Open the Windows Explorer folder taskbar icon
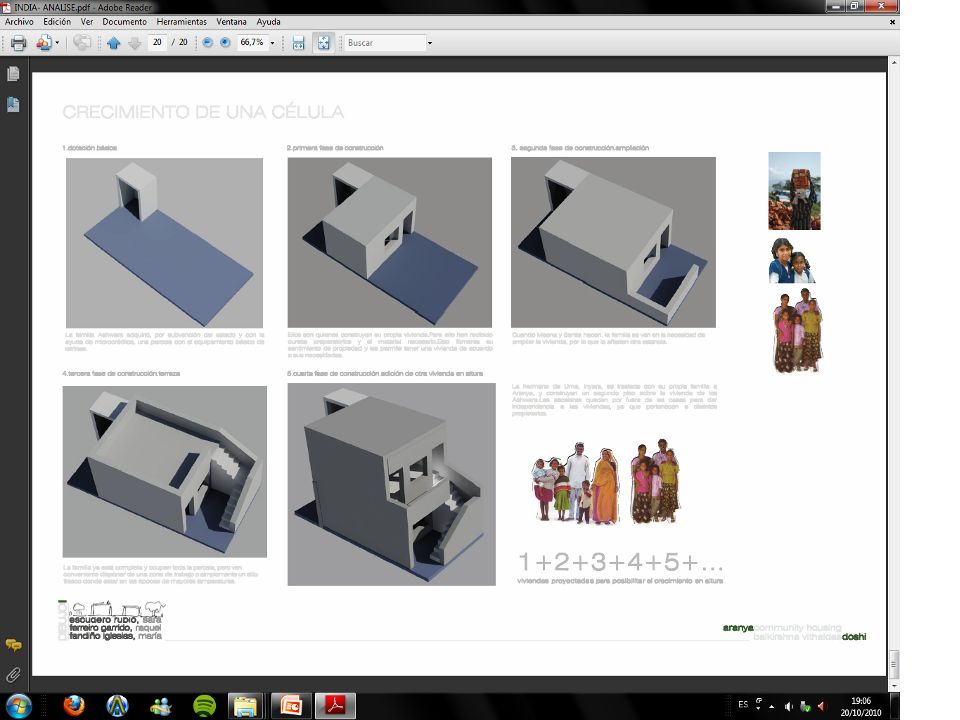 246,706
